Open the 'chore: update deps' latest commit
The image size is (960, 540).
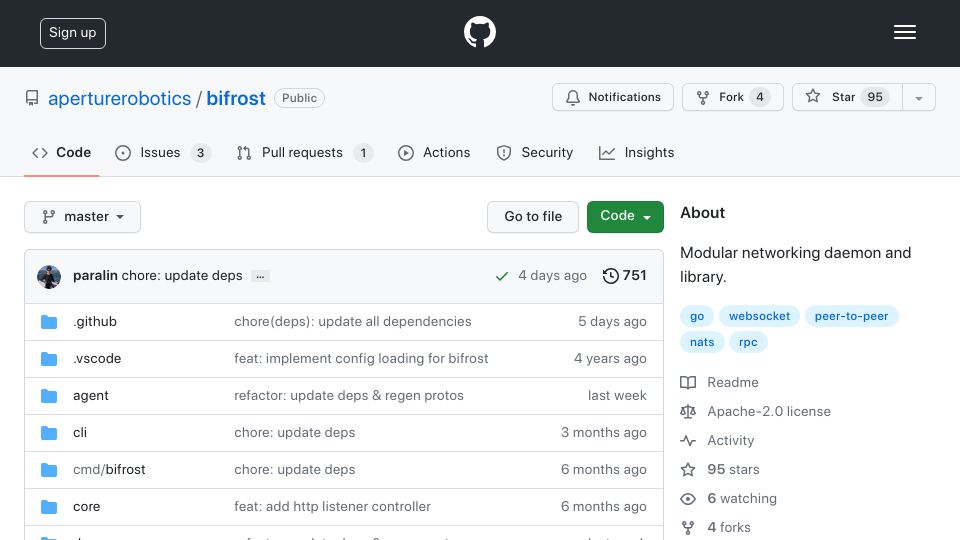[x=182, y=276]
